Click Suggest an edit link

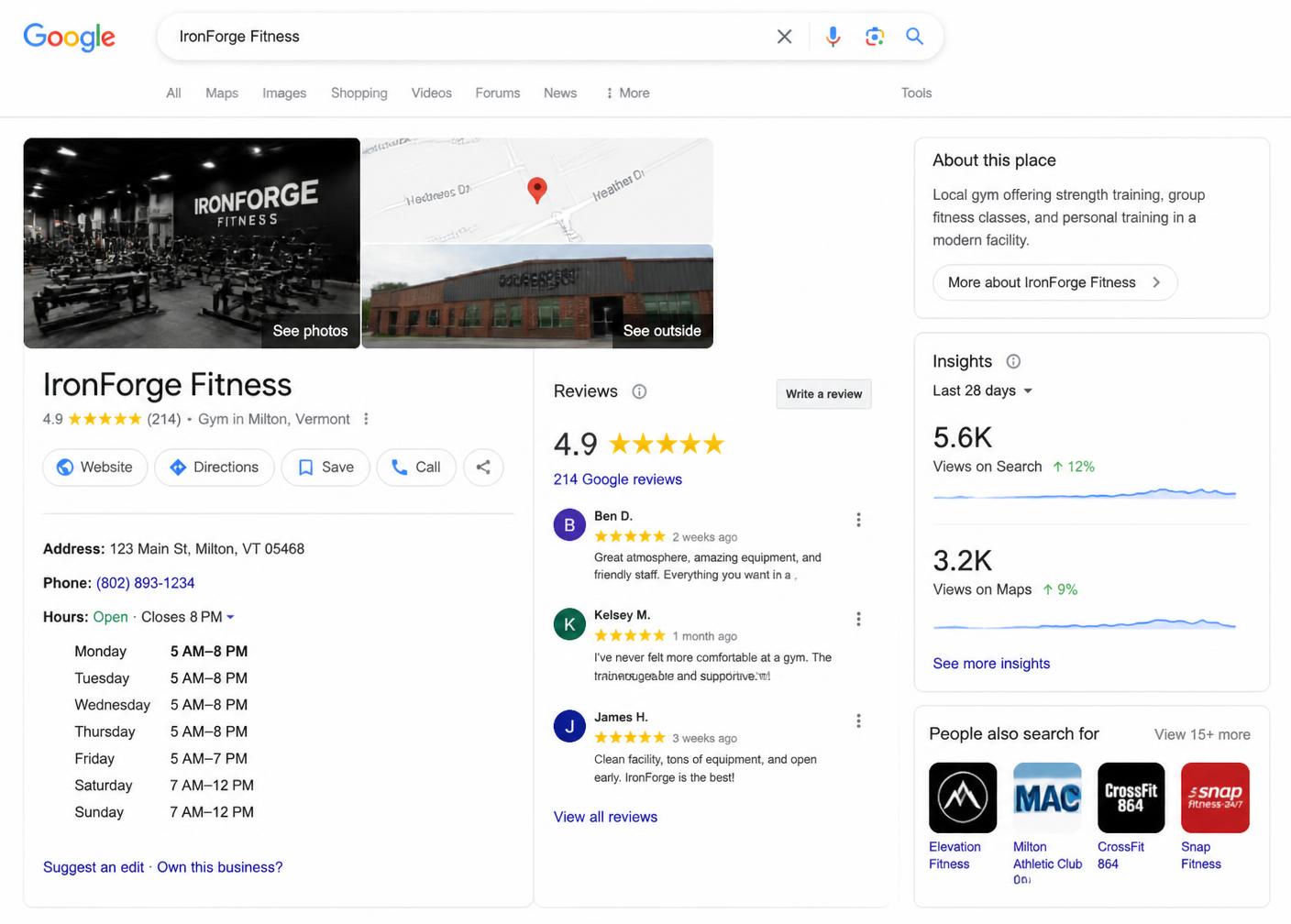tap(94, 867)
